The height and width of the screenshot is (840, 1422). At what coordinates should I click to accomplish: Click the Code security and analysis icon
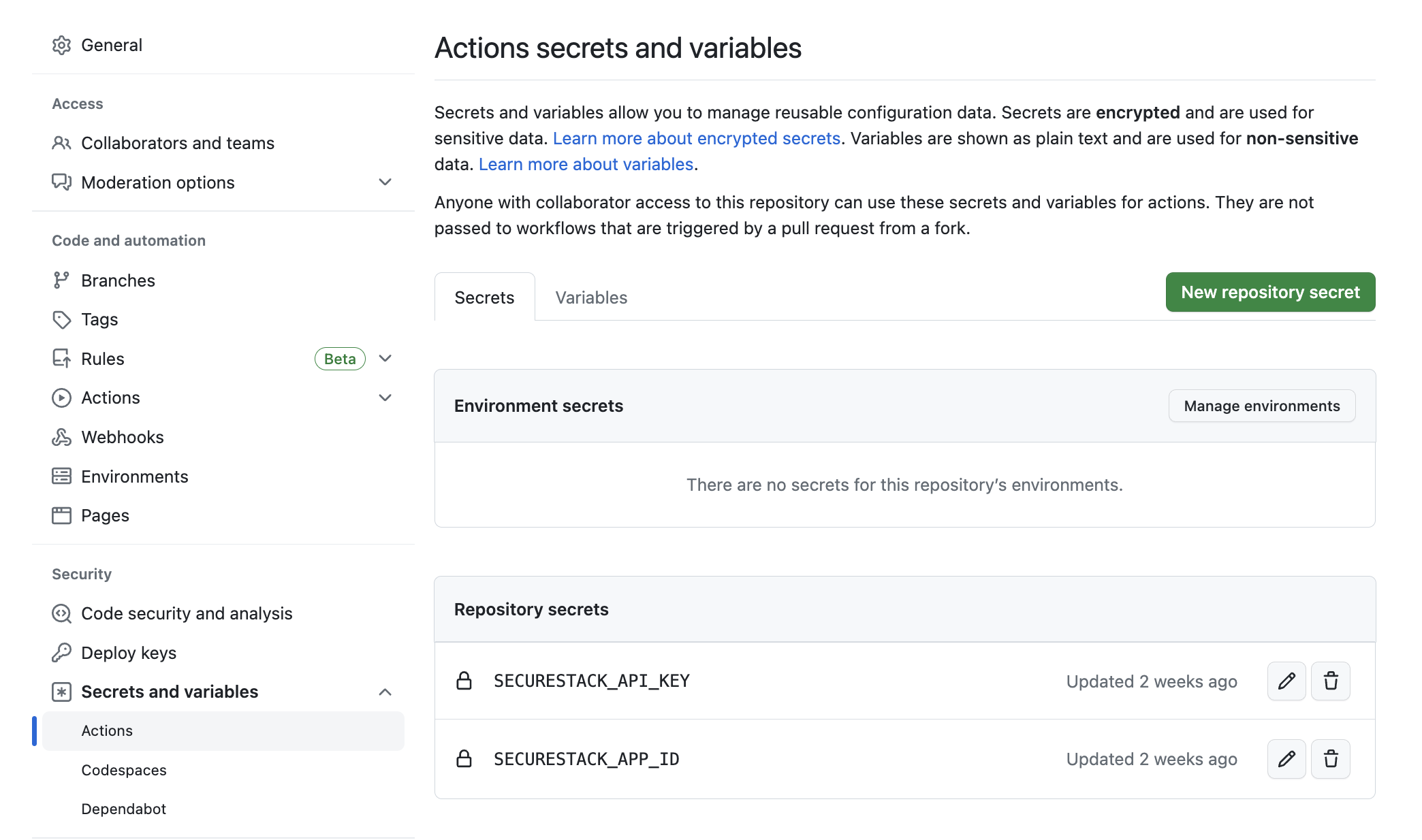point(61,613)
